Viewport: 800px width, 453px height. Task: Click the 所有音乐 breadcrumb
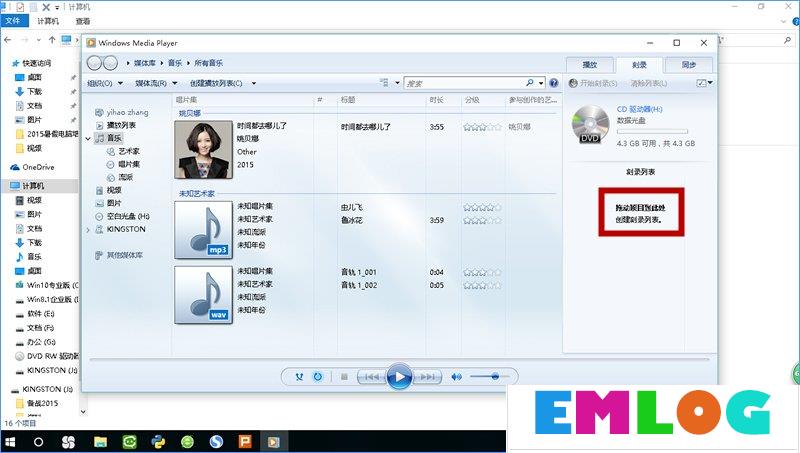[x=208, y=63]
